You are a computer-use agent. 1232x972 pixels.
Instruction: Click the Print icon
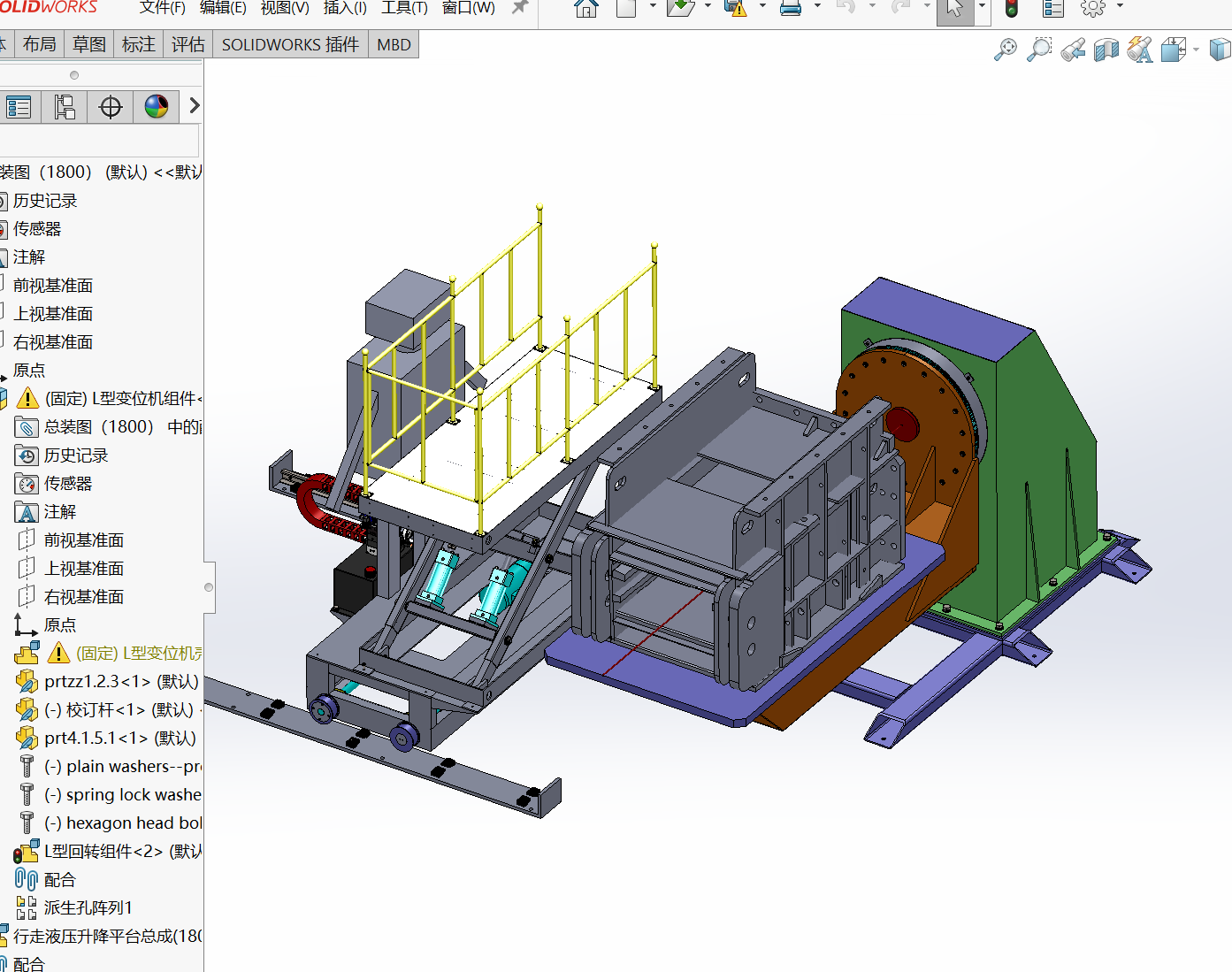791,9
